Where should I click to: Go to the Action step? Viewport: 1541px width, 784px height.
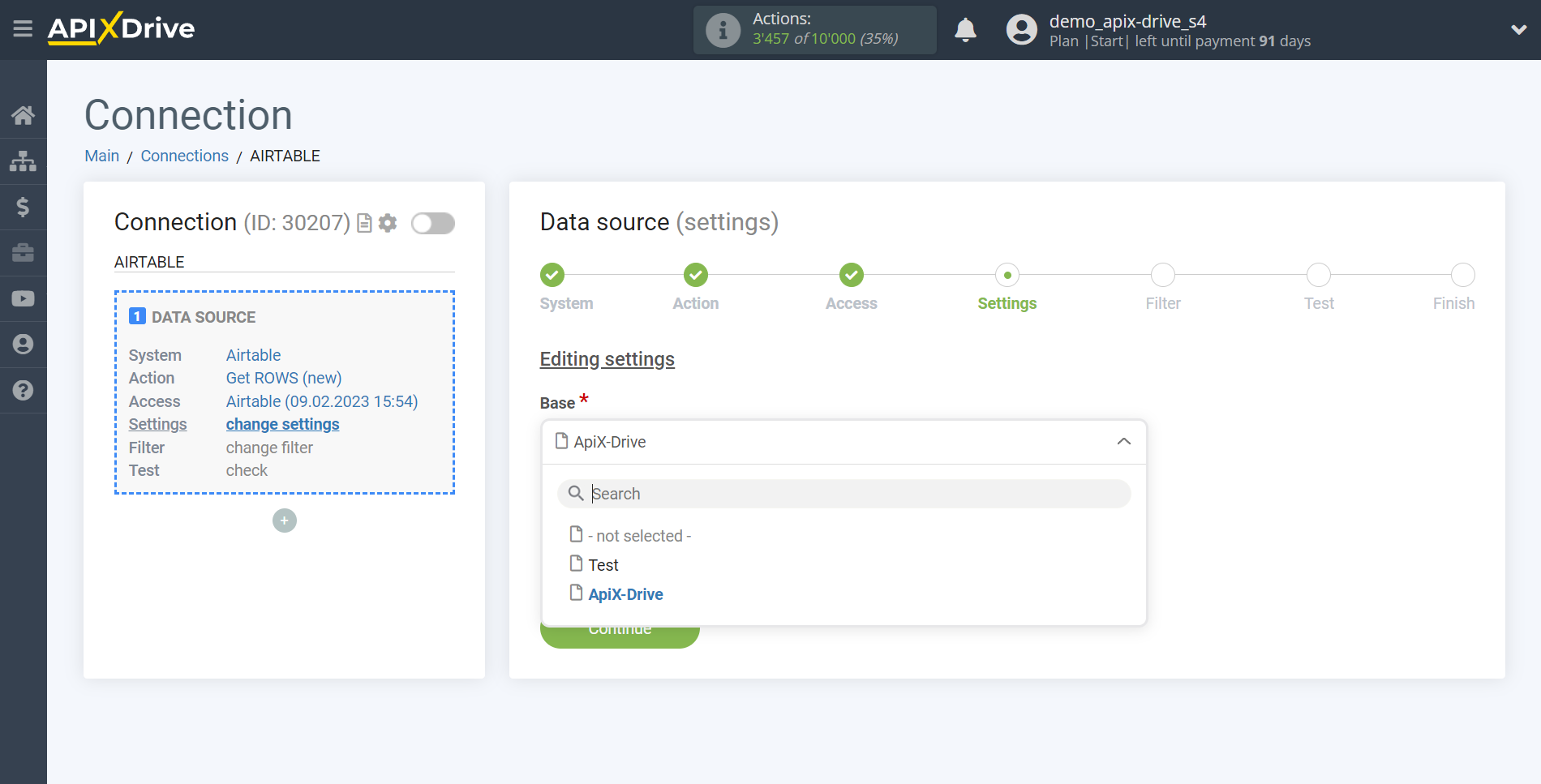(x=695, y=275)
